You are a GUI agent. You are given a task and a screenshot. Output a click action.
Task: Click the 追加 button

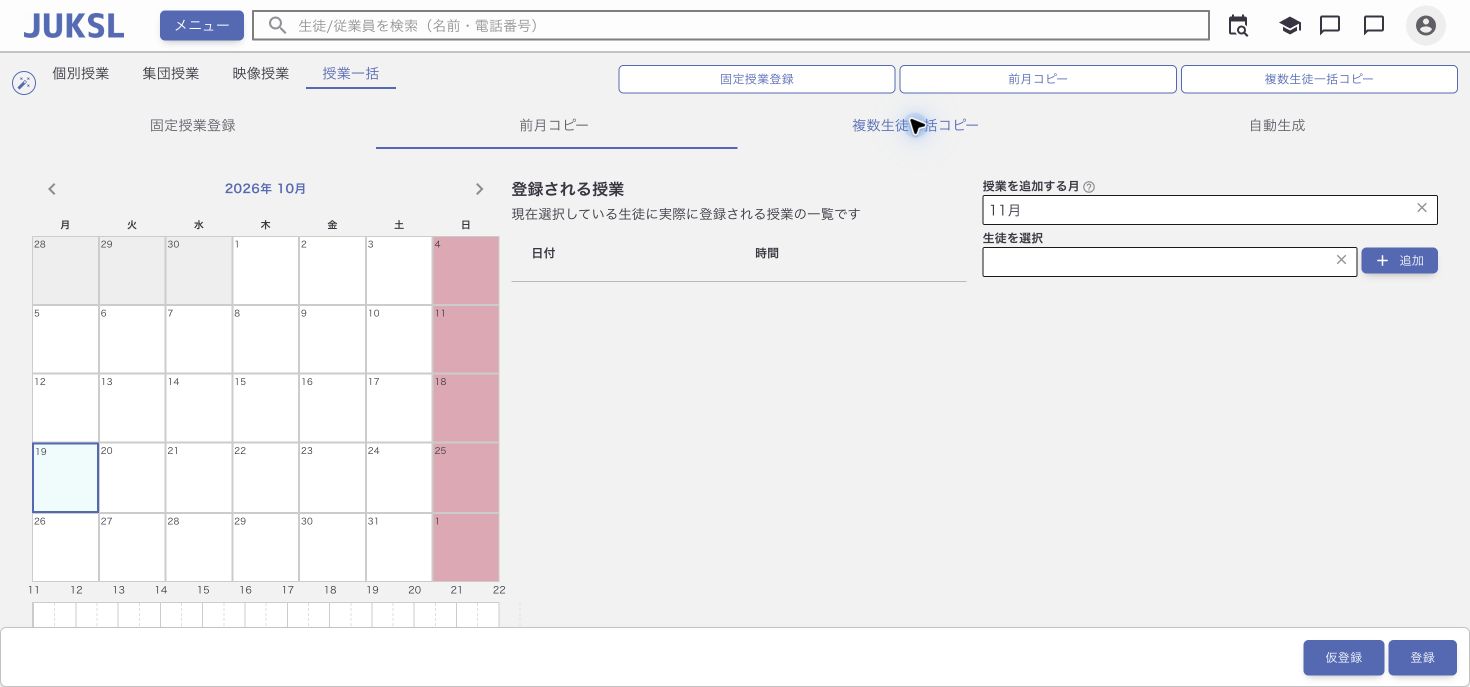point(1399,261)
